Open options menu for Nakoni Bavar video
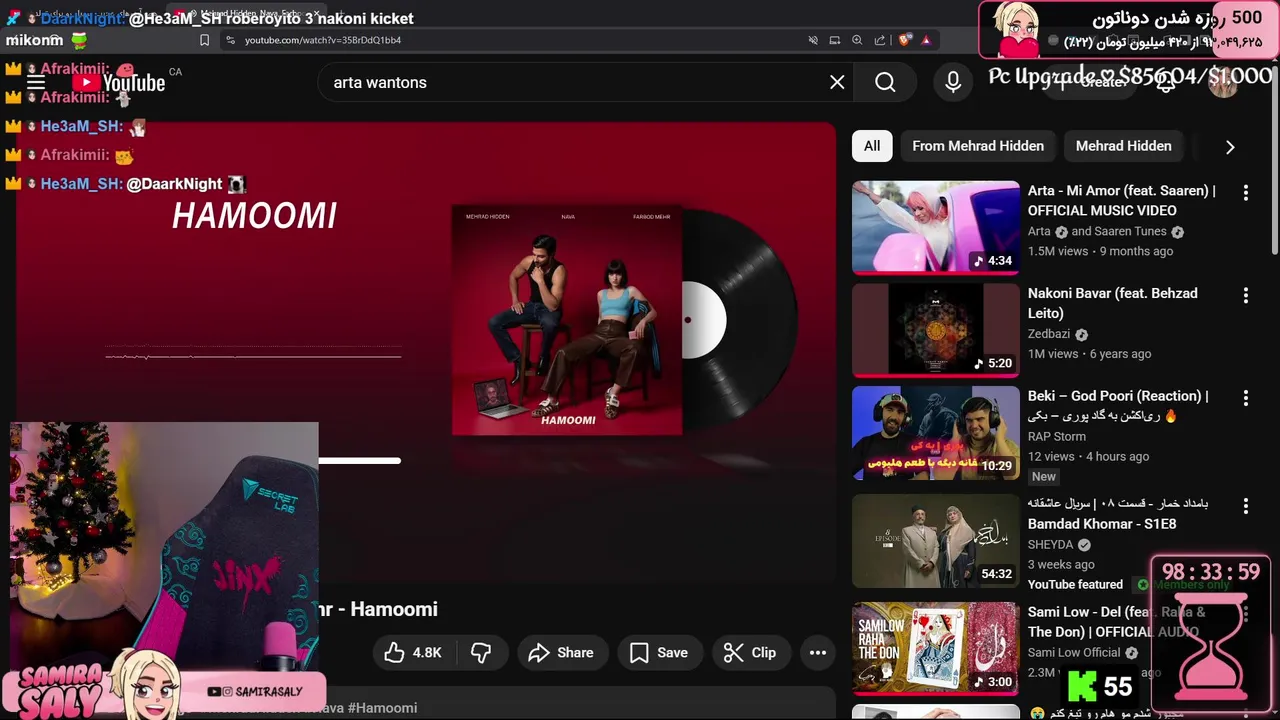The image size is (1280, 720). 1245,295
